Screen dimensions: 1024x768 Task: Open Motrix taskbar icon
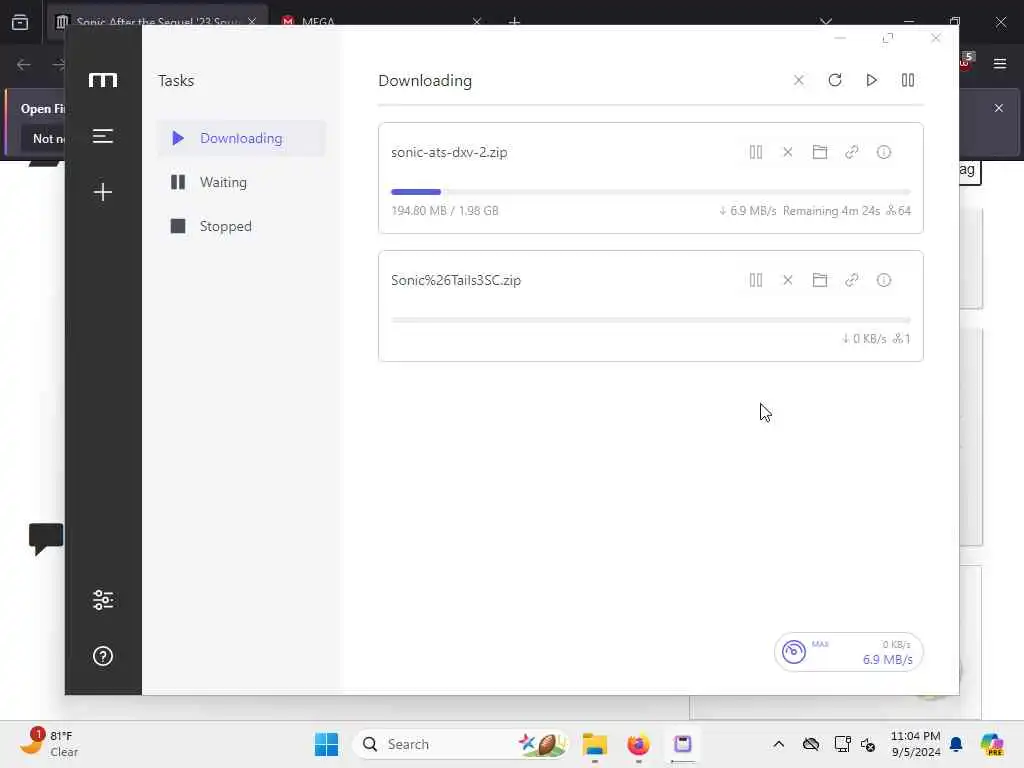(x=682, y=744)
